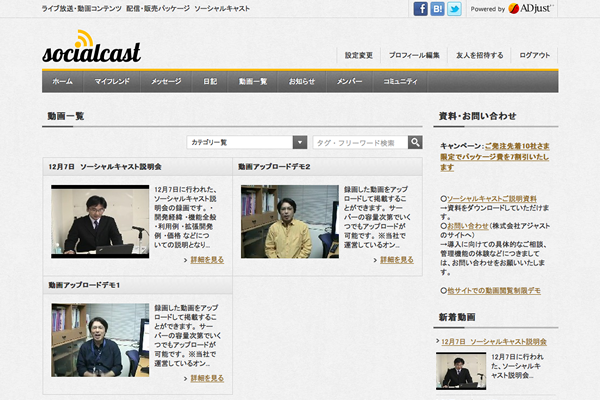The height and width of the screenshot is (400, 600).
Task: Click the 友人を招待する link
Action: [477, 55]
